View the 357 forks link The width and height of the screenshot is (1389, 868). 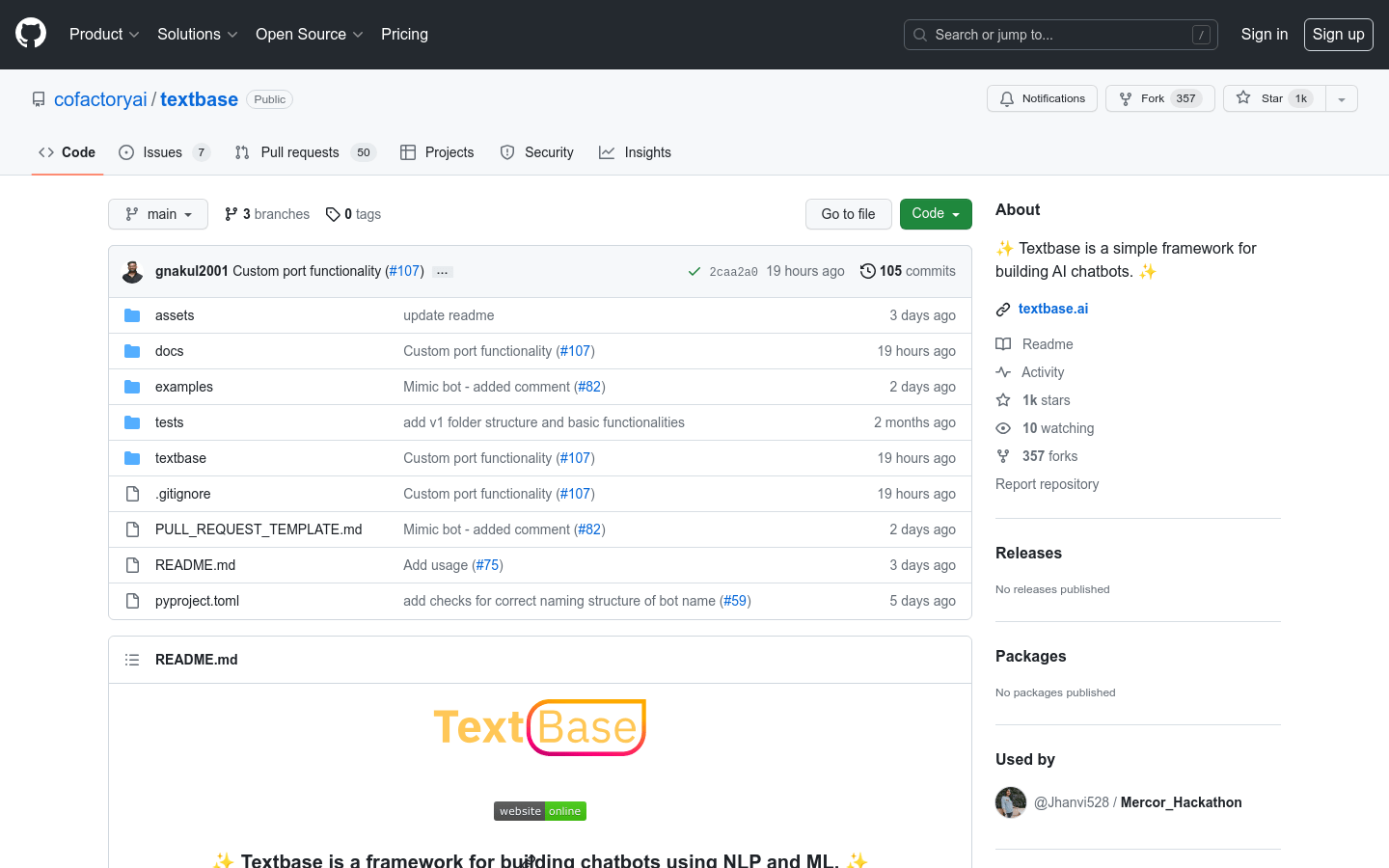pos(1037,456)
